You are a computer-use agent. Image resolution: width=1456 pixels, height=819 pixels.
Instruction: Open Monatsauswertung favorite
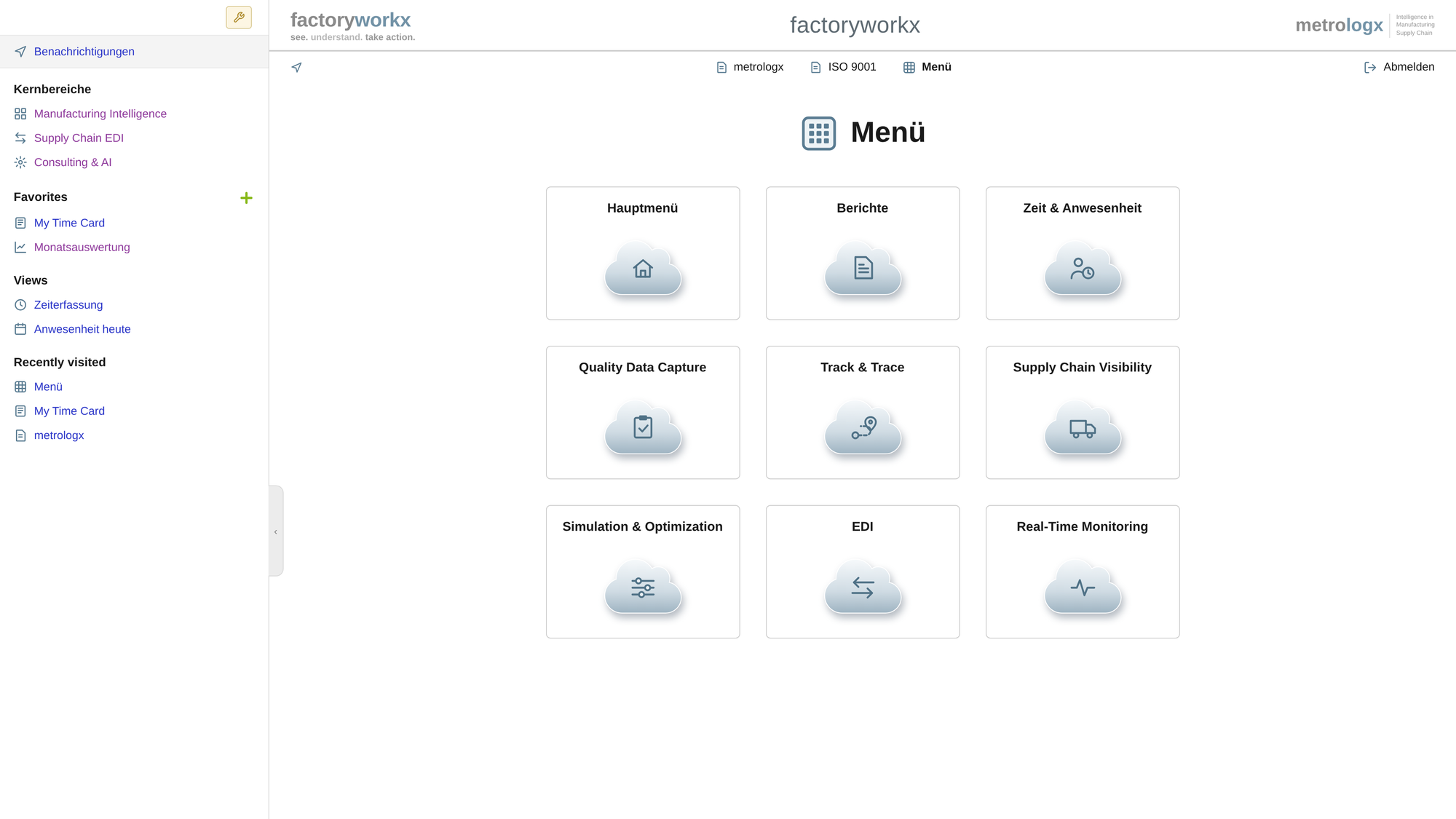click(x=82, y=248)
